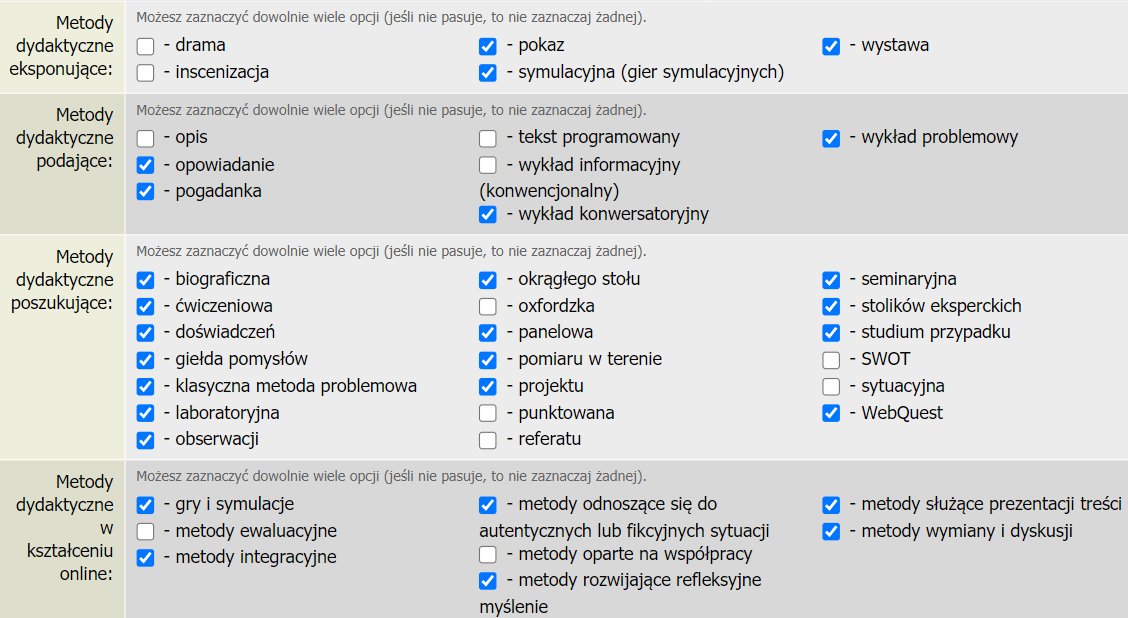Enable metody oparte na współpracy
1128x618 pixels.
click(x=488, y=554)
